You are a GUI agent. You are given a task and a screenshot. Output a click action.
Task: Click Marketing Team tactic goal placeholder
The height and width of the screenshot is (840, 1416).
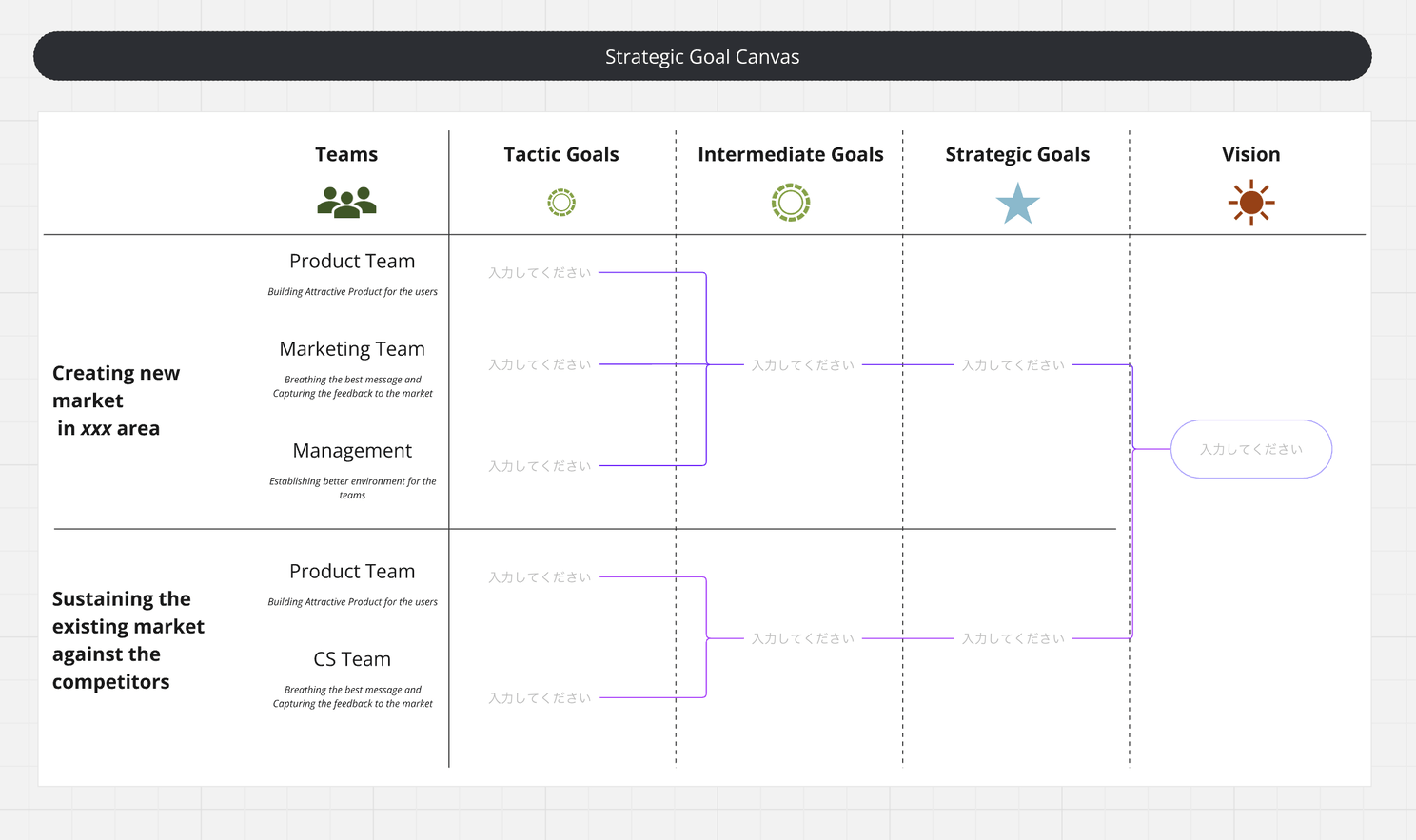(540, 364)
